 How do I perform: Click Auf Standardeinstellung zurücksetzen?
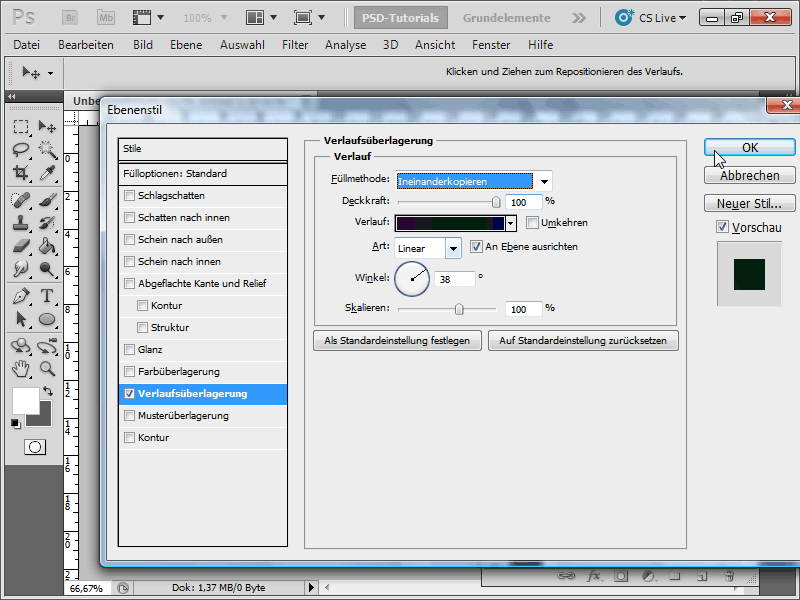[583, 340]
